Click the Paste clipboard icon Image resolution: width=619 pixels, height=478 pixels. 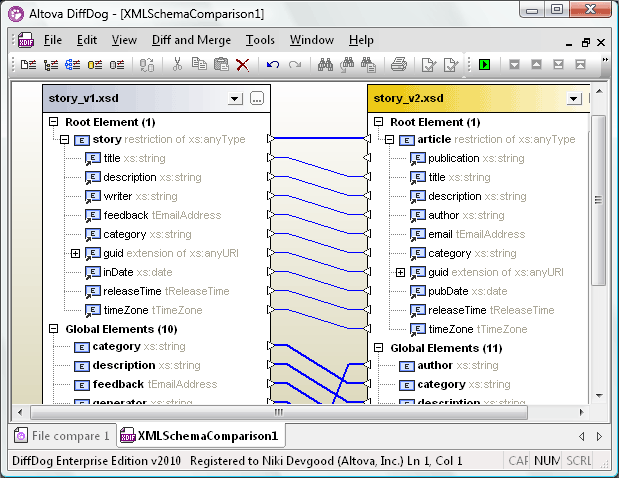[221, 64]
